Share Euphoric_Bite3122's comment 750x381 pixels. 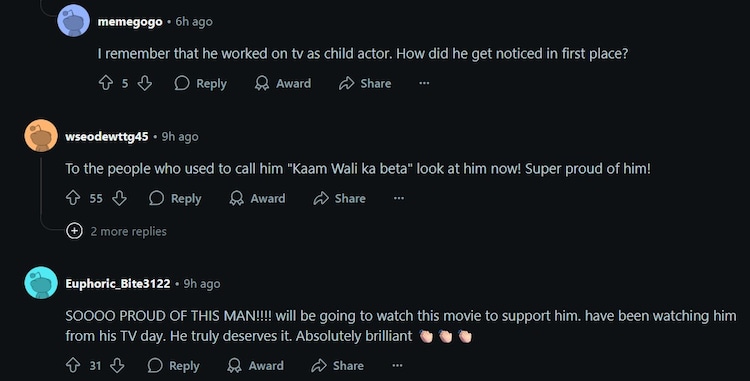[338, 366]
